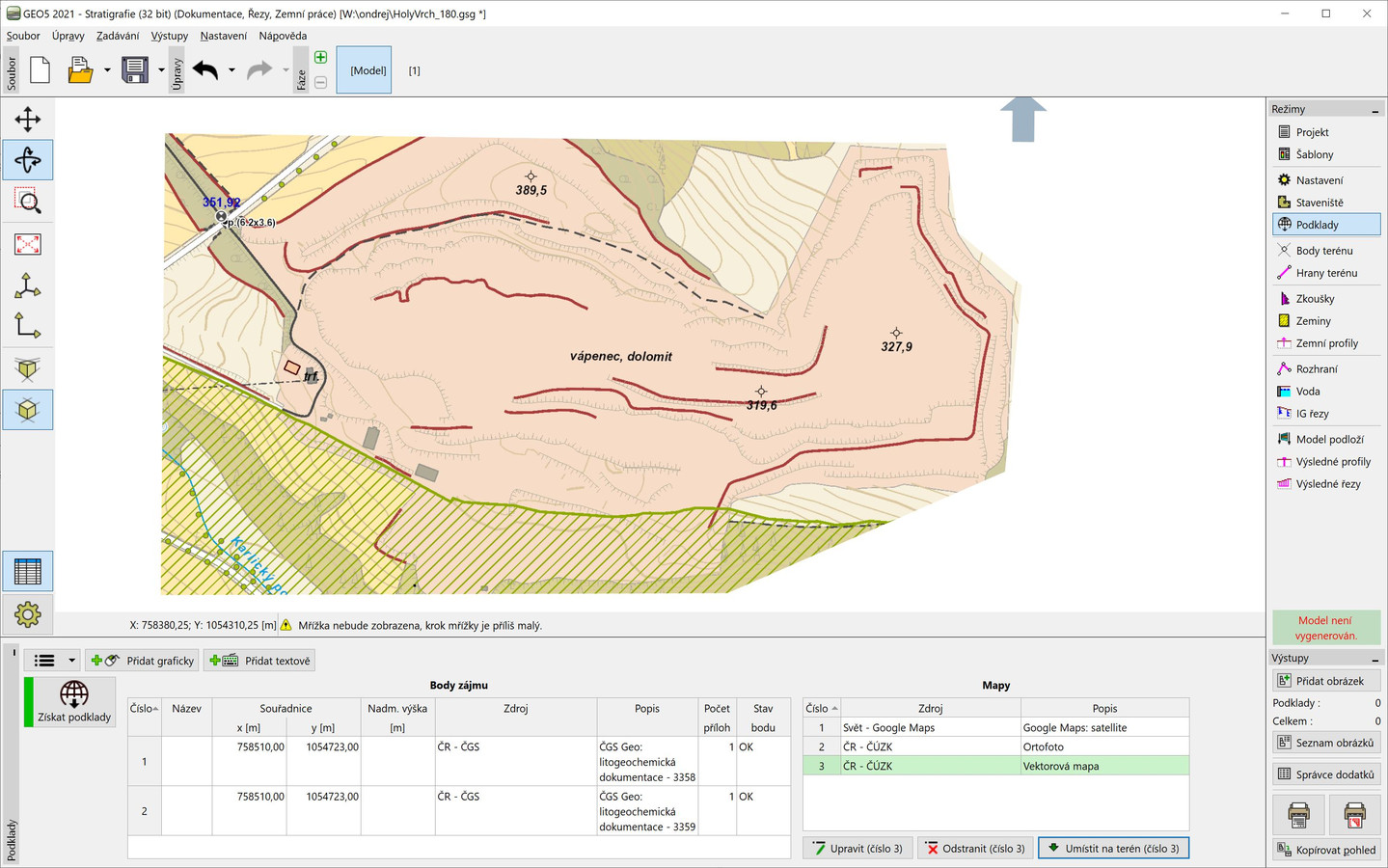Click the Získat podklady globe button

74,701
